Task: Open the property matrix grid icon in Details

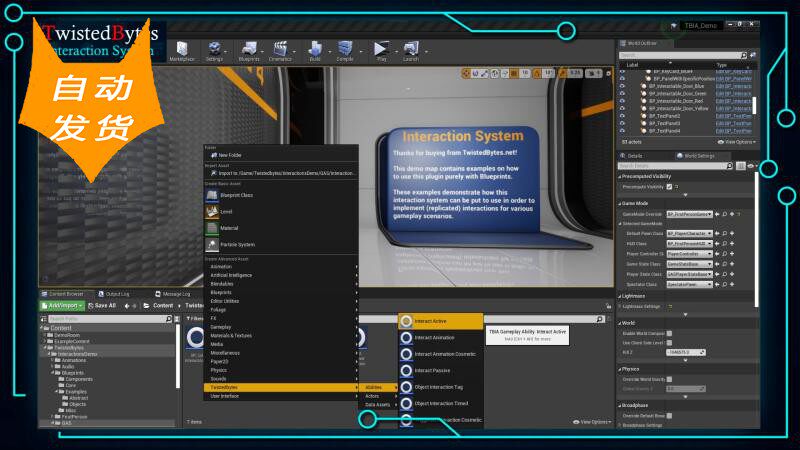Action: (x=741, y=166)
